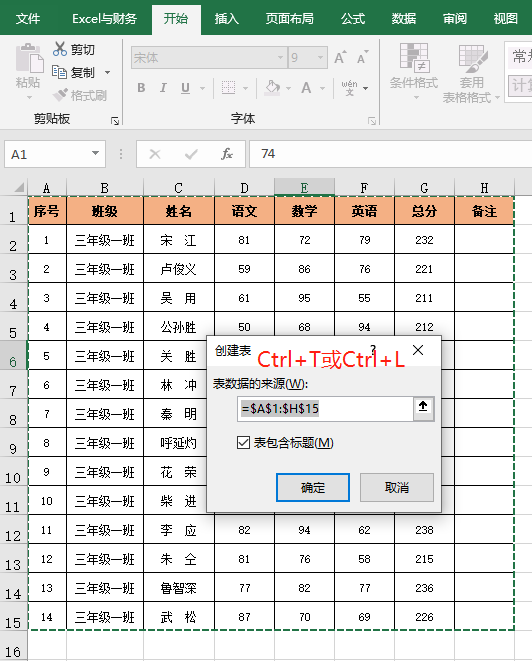
Task: Click the dialog help question mark
Action: click(x=373, y=349)
